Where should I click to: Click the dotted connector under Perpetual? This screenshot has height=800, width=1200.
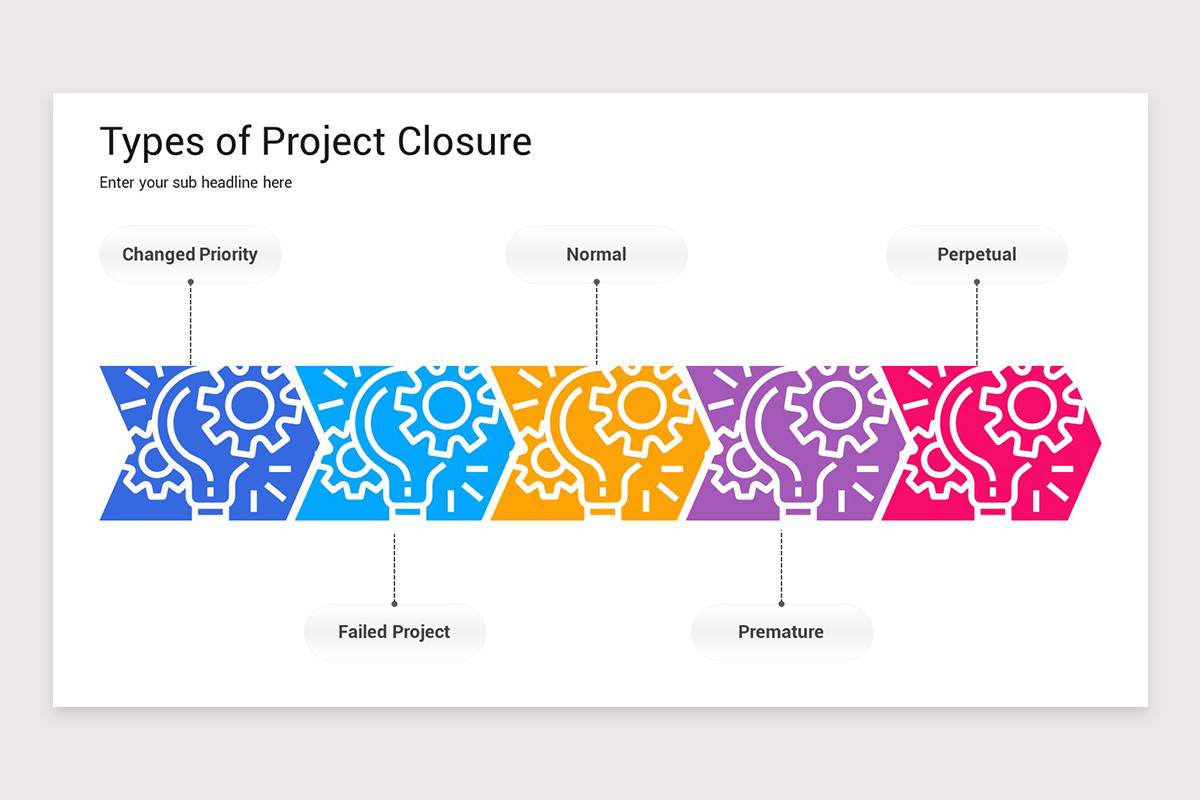977,322
